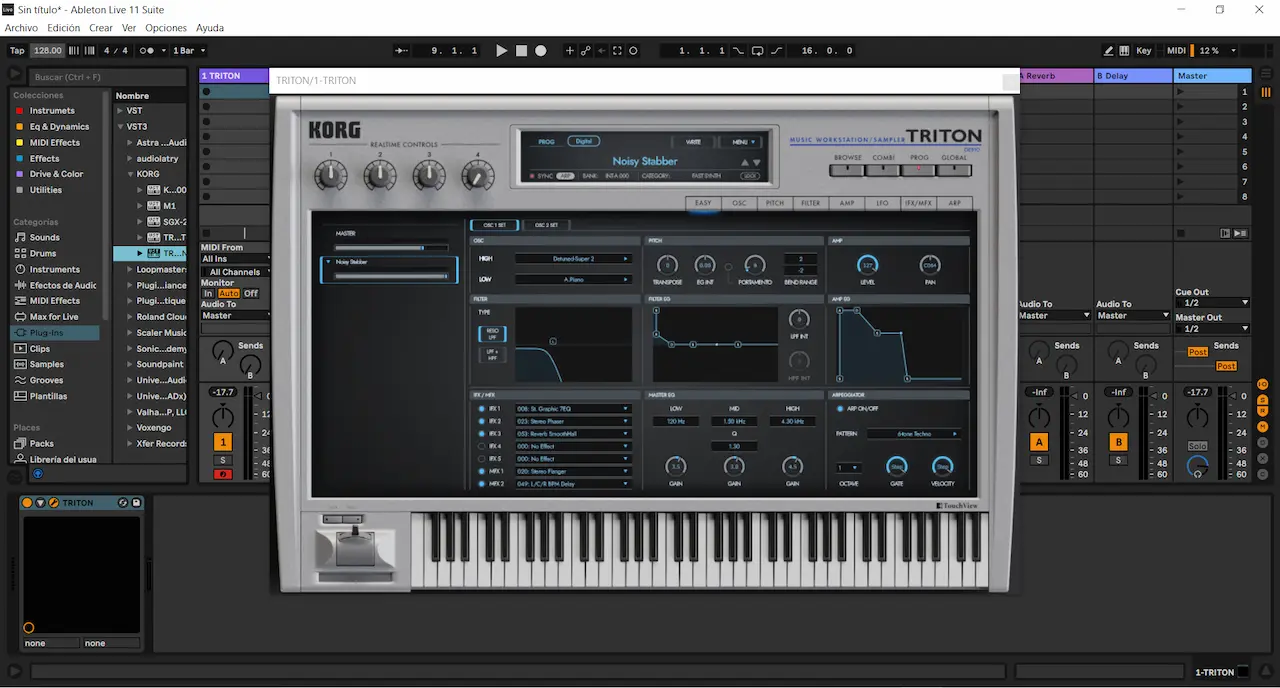The width and height of the screenshot is (1280, 688).
Task: Expand the VST folder in browser
Action: (x=120, y=111)
